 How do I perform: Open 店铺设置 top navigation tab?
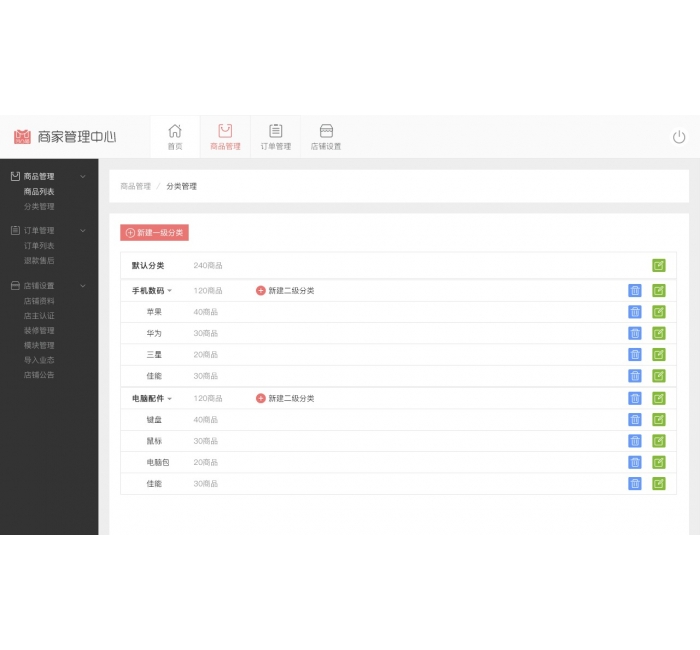tap(326, 137)
